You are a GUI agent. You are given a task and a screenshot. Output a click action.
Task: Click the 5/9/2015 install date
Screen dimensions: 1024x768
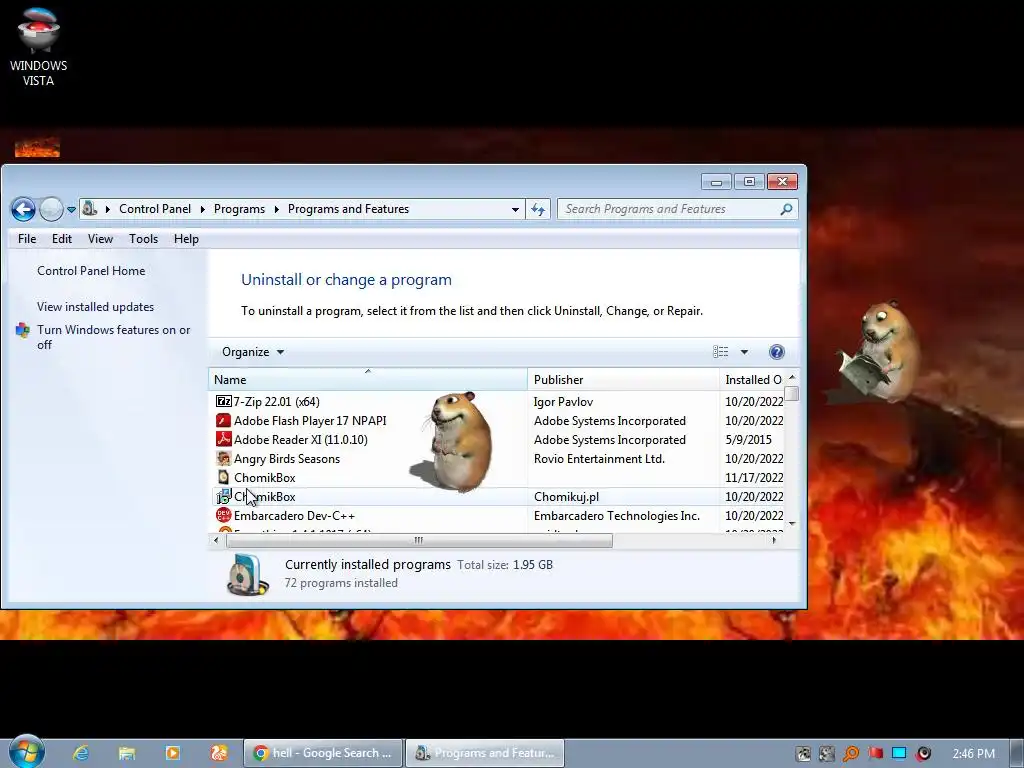click(x=748, y=440)
